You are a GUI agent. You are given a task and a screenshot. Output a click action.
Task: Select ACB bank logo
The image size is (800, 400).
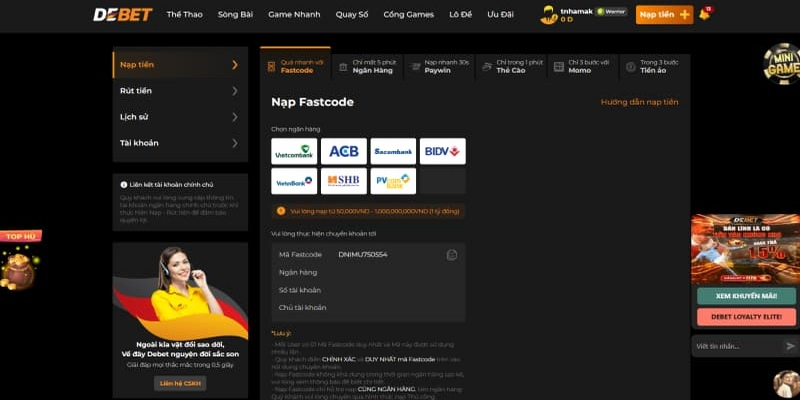pyautogui.click(x=343, y=151)
